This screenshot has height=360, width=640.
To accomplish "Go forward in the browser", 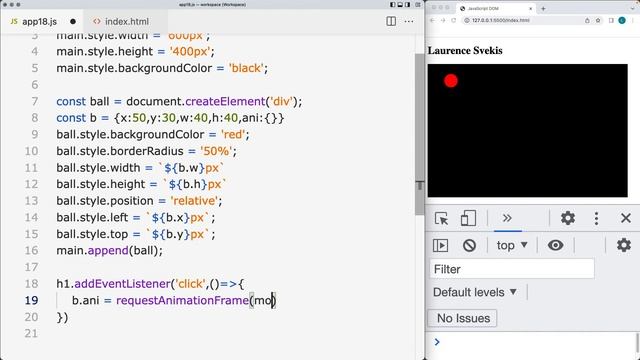I will 443,20.
